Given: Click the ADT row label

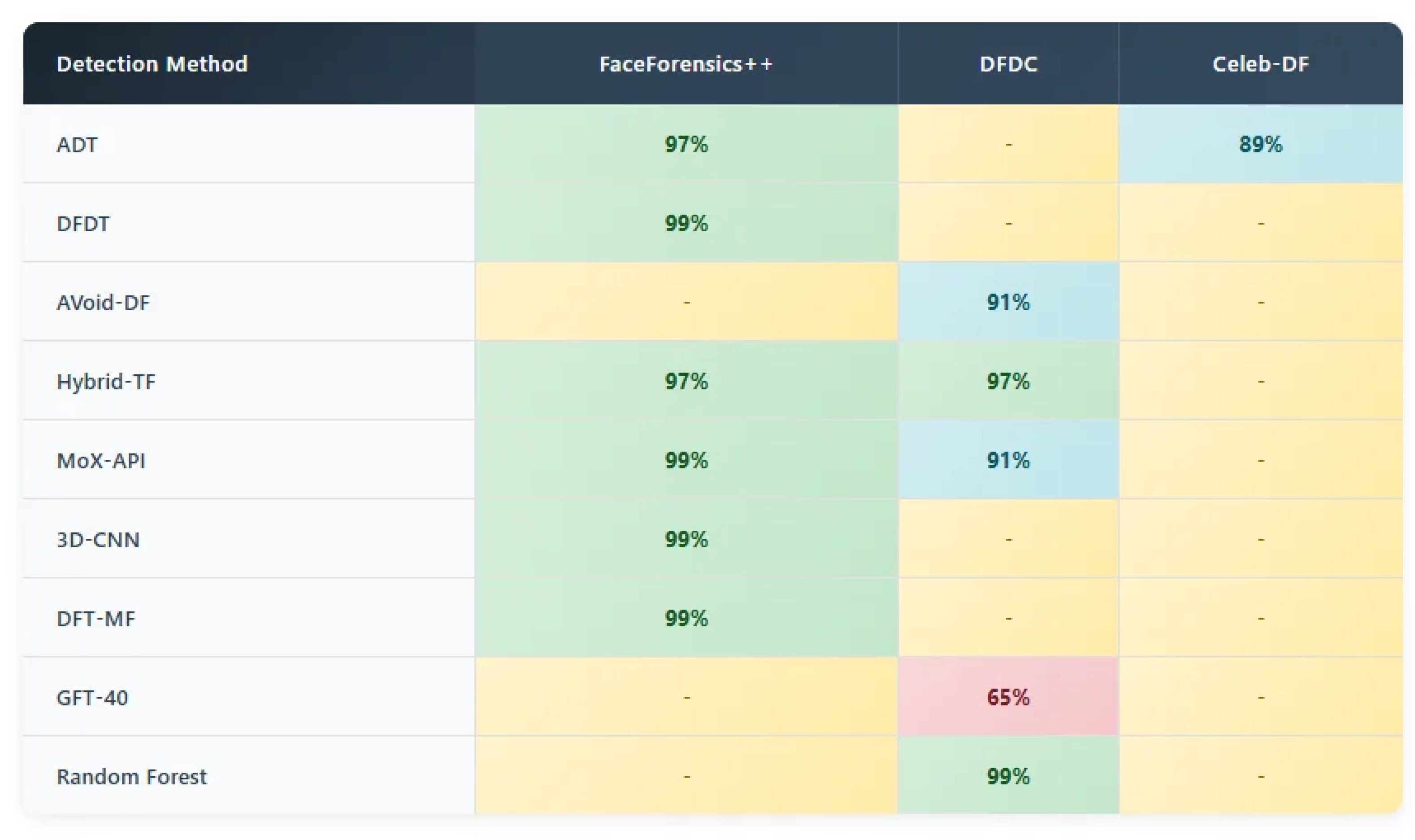Looking at the screenshot, I should [x=77, y=145].
